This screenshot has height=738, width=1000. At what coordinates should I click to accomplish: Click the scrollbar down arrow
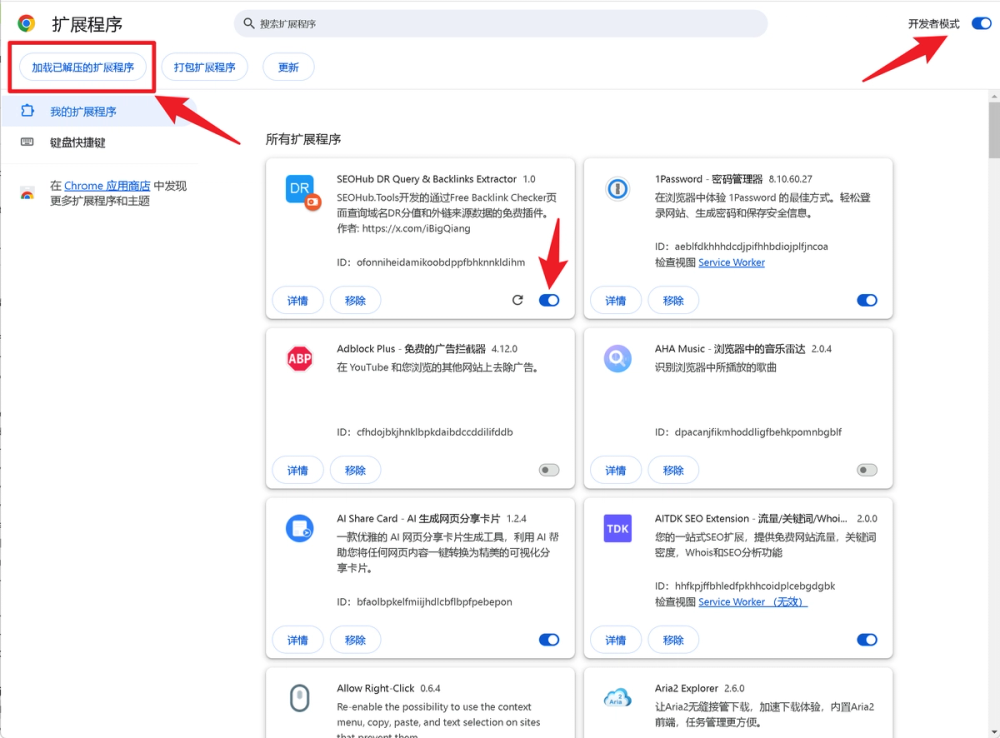pos(994,732)
